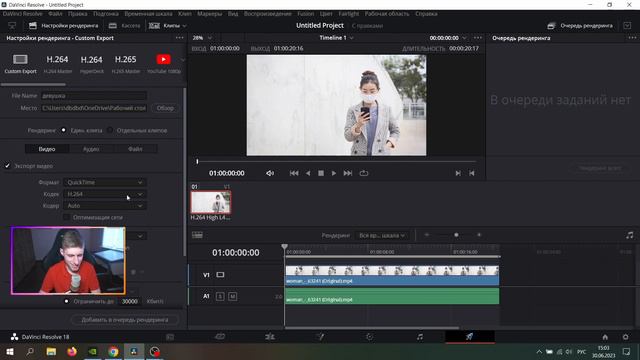
Task: Open the Media page icon
Action: click(170, 337)
